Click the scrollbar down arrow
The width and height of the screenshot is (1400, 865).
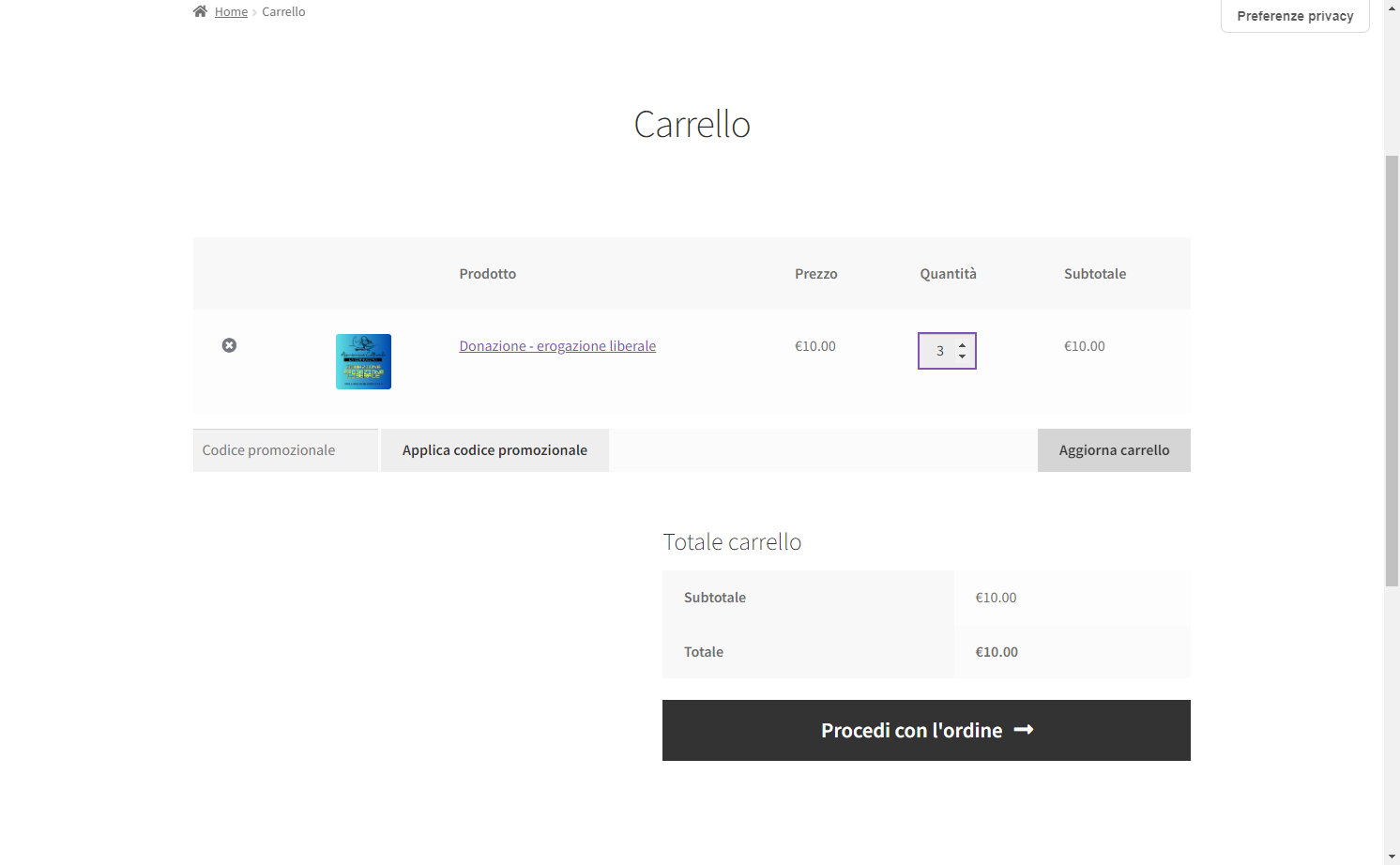coord(1392,857)
